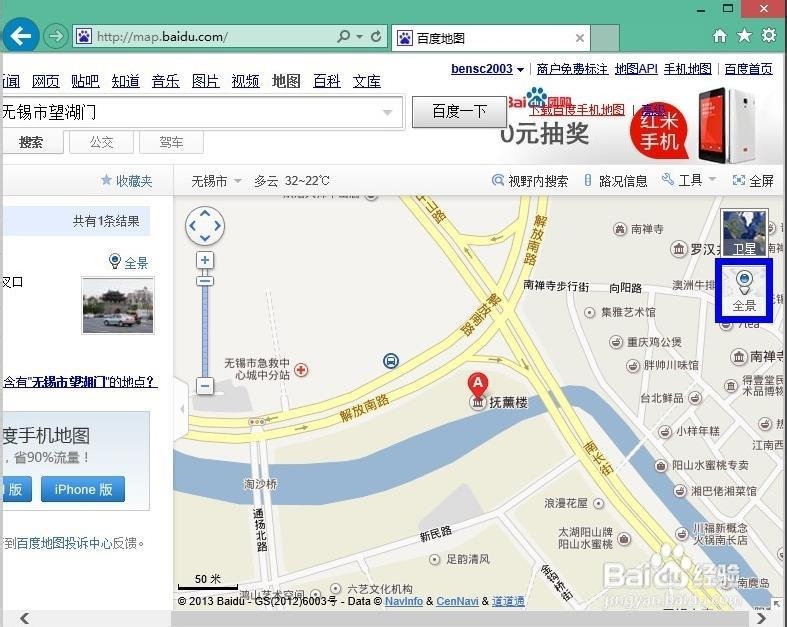
Task: Go to 百度首页 link
Action: click(x=748, y=69)
